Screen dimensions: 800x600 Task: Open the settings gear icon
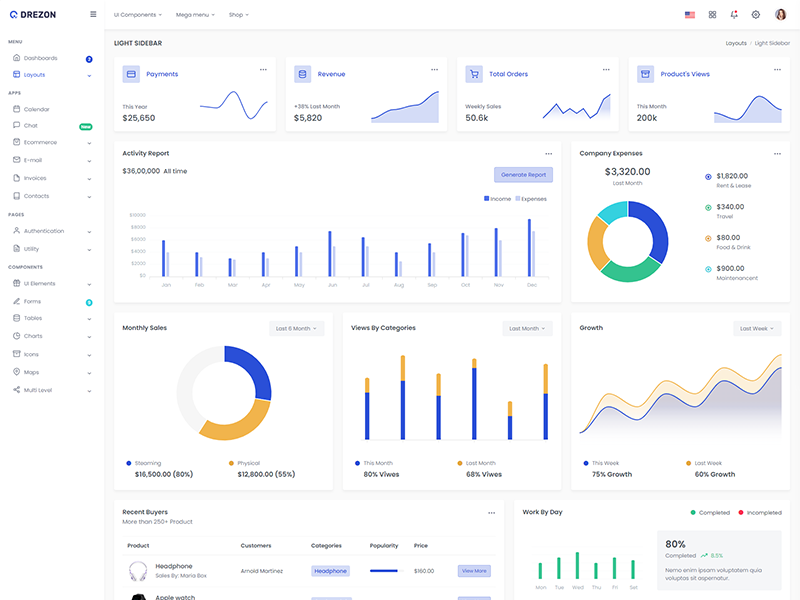click(756, 15)
